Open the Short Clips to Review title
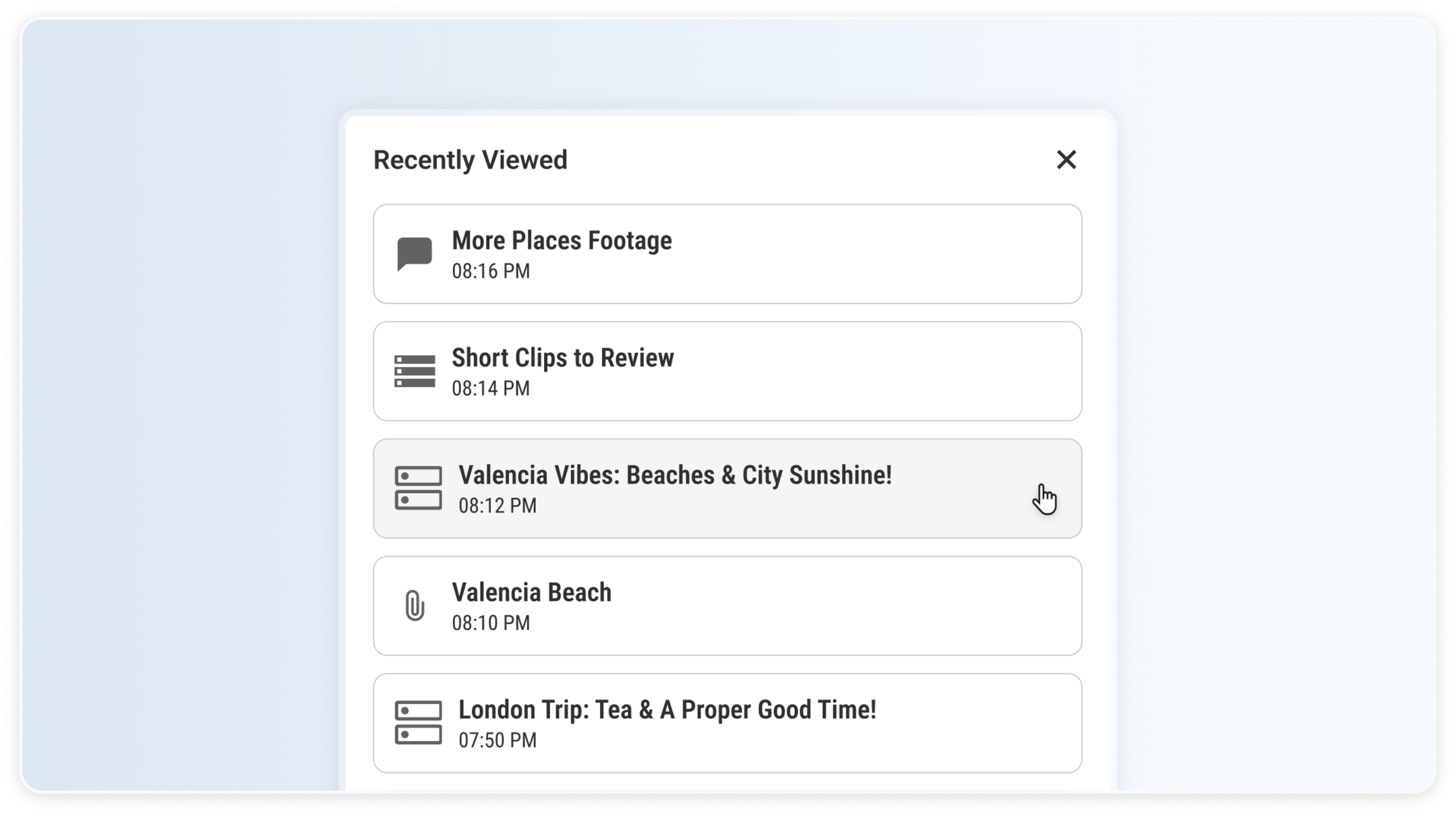 pyautogui.click(x=562, y=358)
